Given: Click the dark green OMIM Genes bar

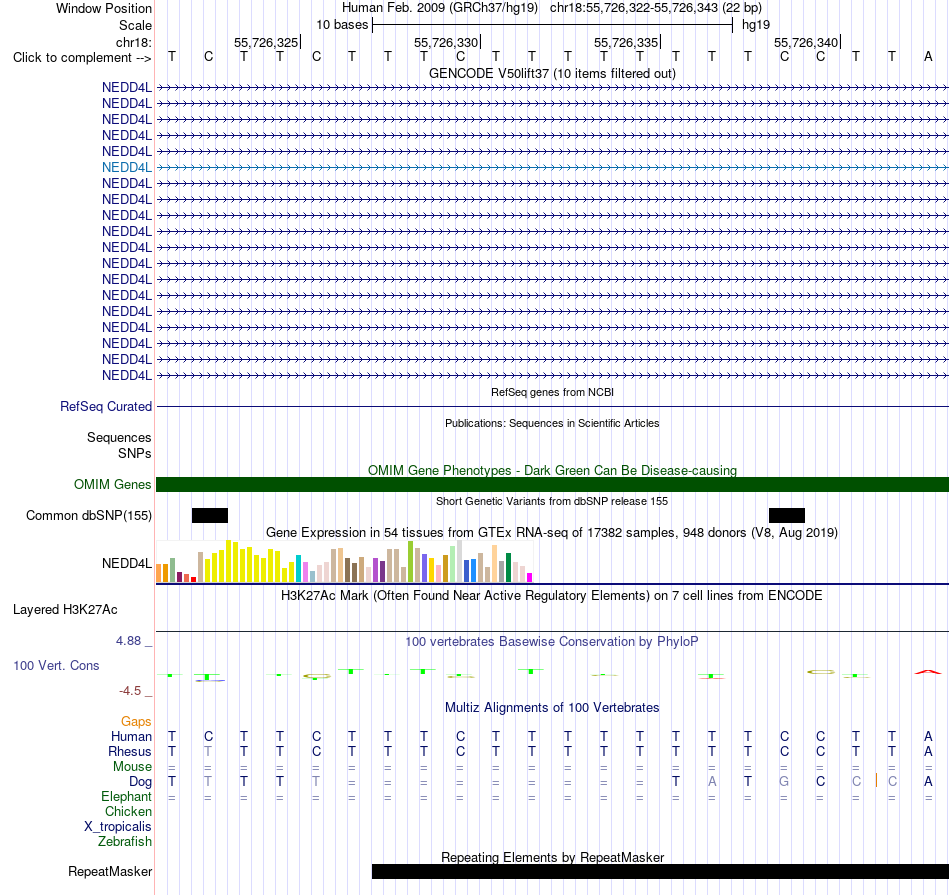Looking at the screenshot, I should click(553, 484).
